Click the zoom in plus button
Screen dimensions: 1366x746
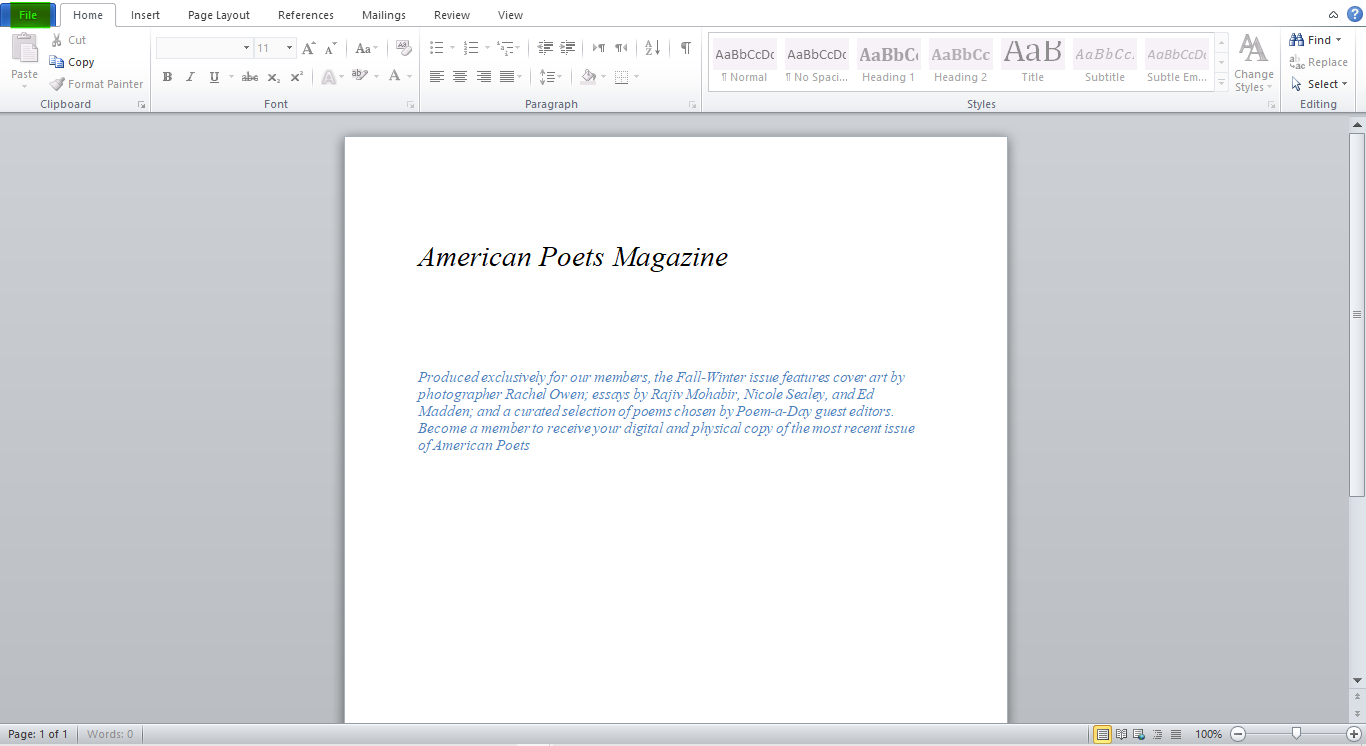click(1354, 734)
